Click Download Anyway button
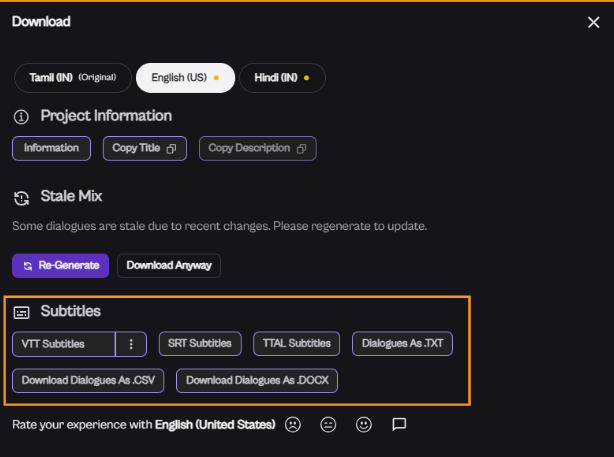This screenshot has width=614, height=457. point(169,266)
